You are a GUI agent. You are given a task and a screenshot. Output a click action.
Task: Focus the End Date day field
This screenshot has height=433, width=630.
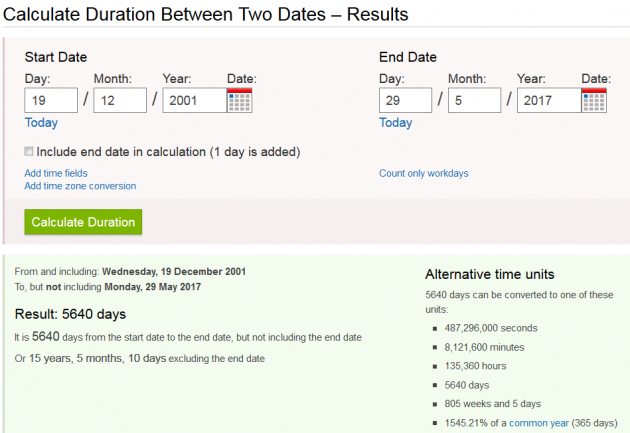click(x=406, y=100)
